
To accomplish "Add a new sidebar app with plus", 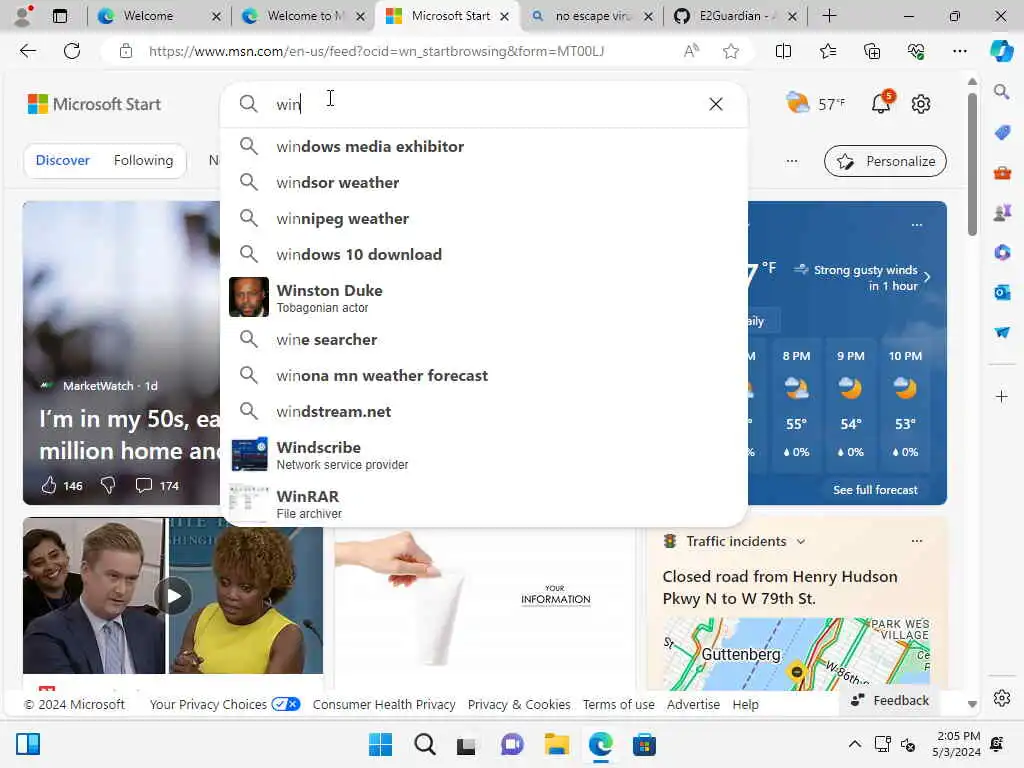I will [x=1002, y=396].
